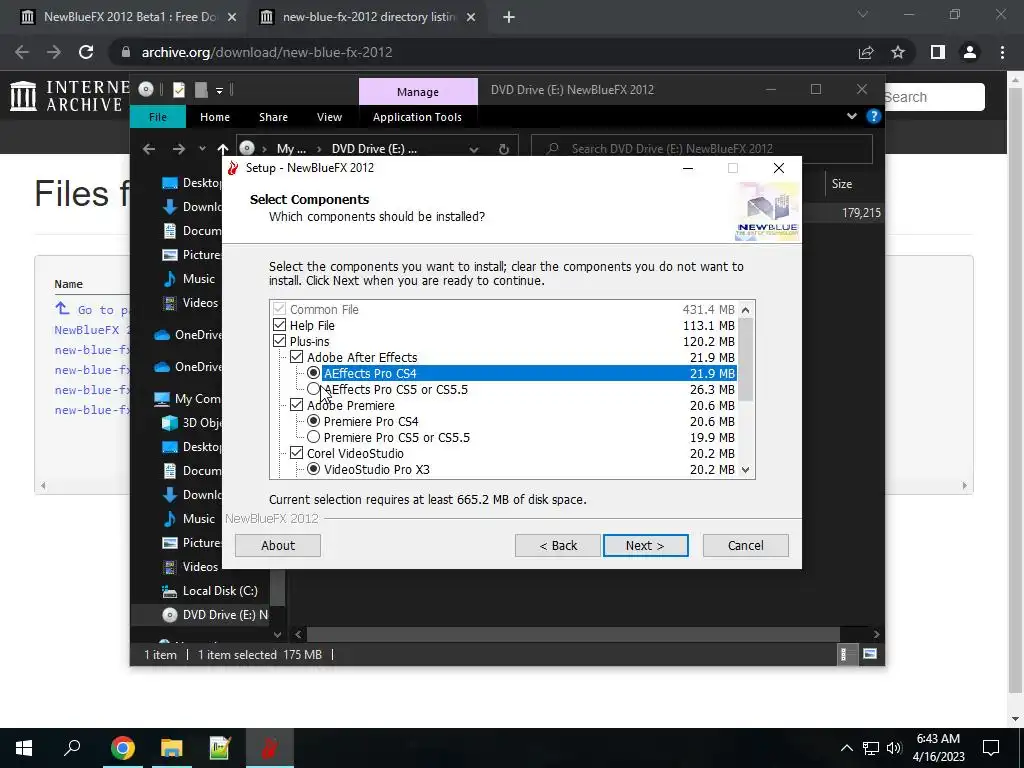Open the Share ribbon tab
The width and height of the screenshot is (1024, 768).
[273, 117]
